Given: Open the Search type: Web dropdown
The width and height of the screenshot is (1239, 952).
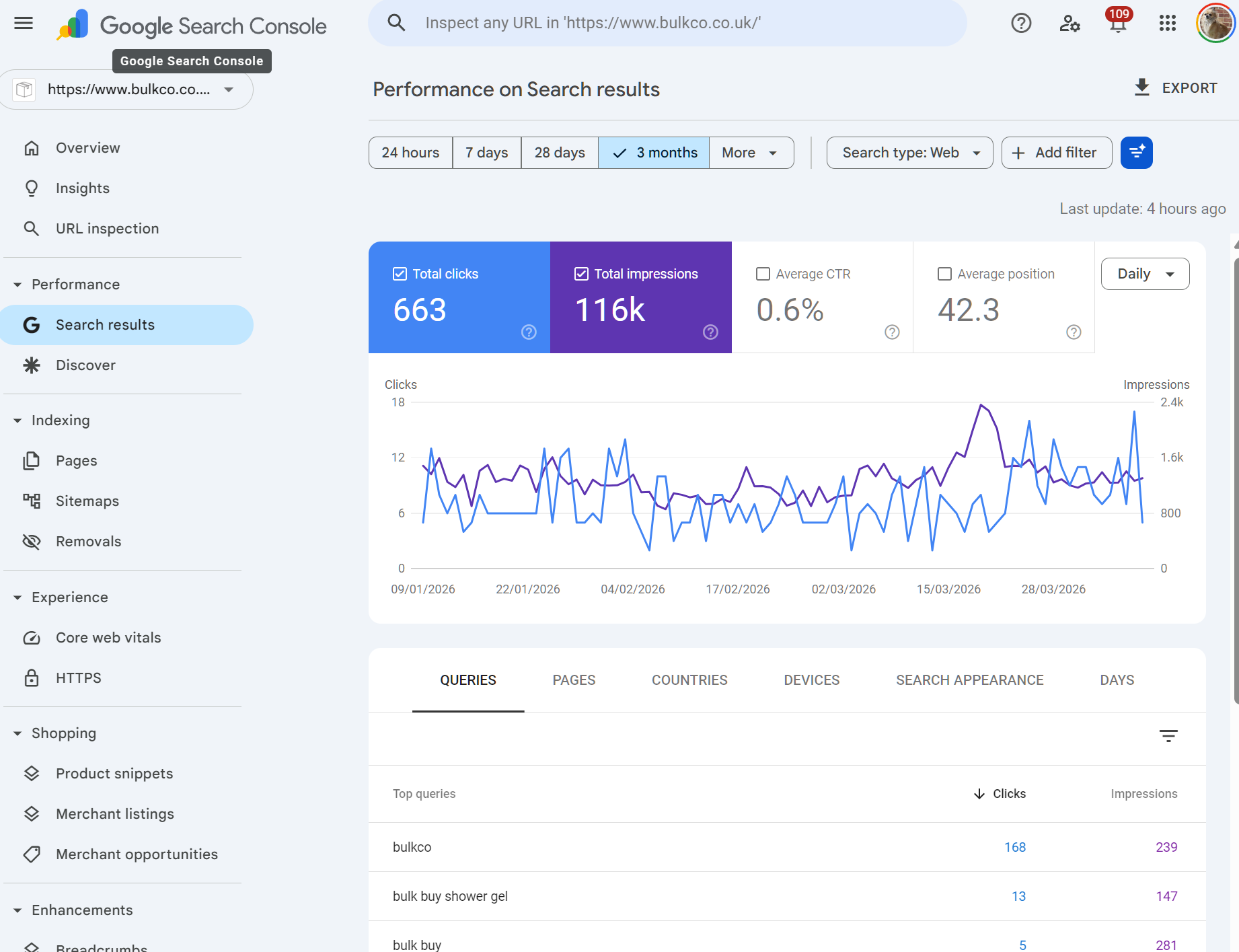Looking at the screenshot, I should (x=909, y=153).
